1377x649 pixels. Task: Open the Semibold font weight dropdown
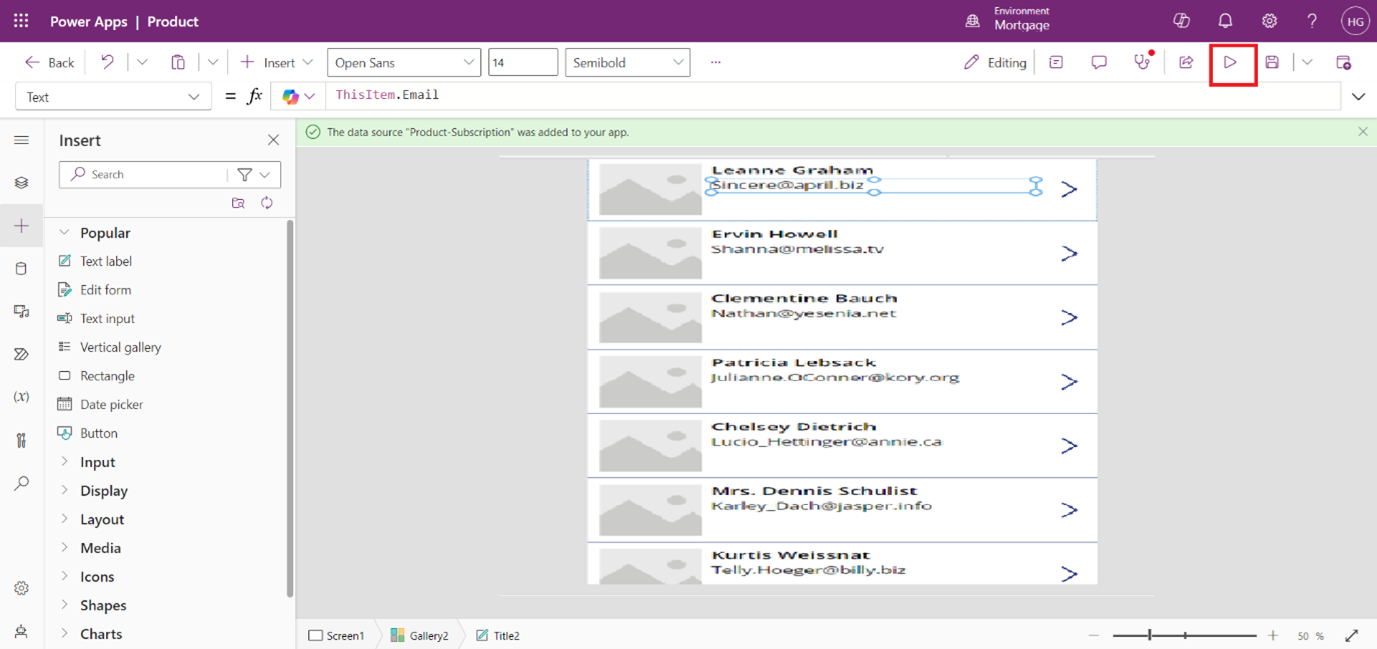(627, 62)
